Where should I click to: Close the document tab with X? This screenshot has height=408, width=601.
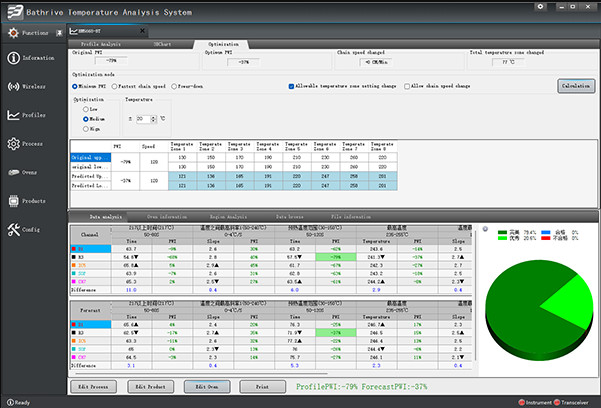pyautogui.click(x=142, y=31)
